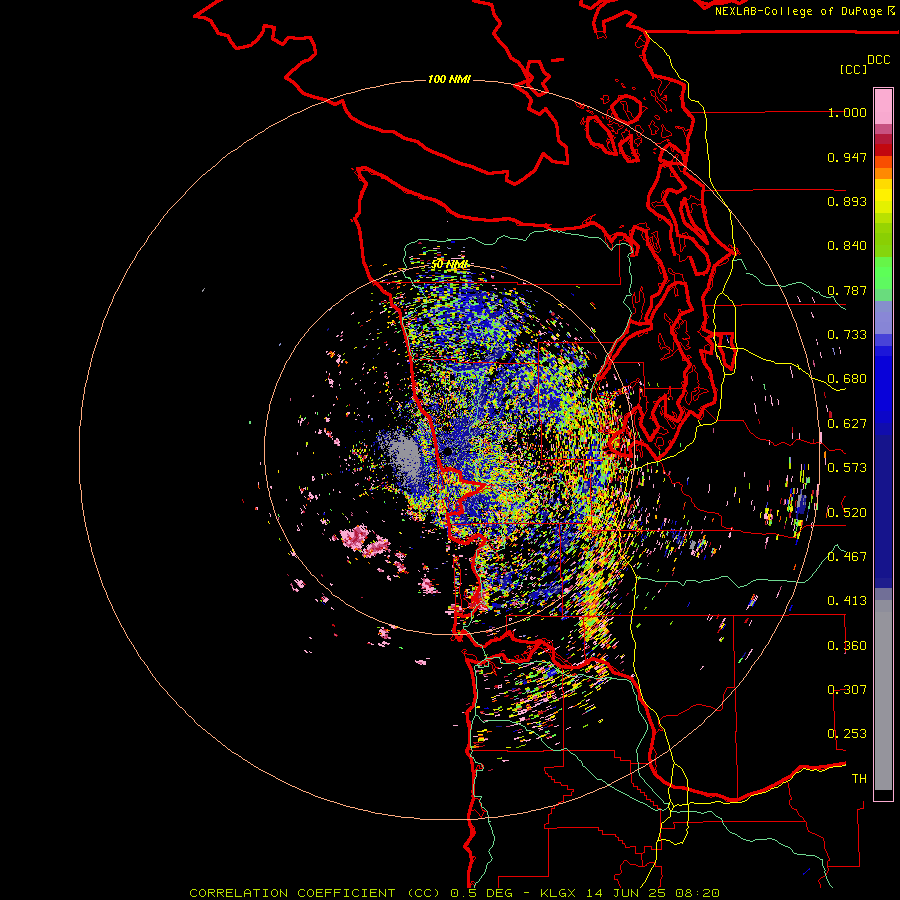This screenshot has width=900, height=900.
Task: Click the 0.360 scale value
Action: (847, 646)
